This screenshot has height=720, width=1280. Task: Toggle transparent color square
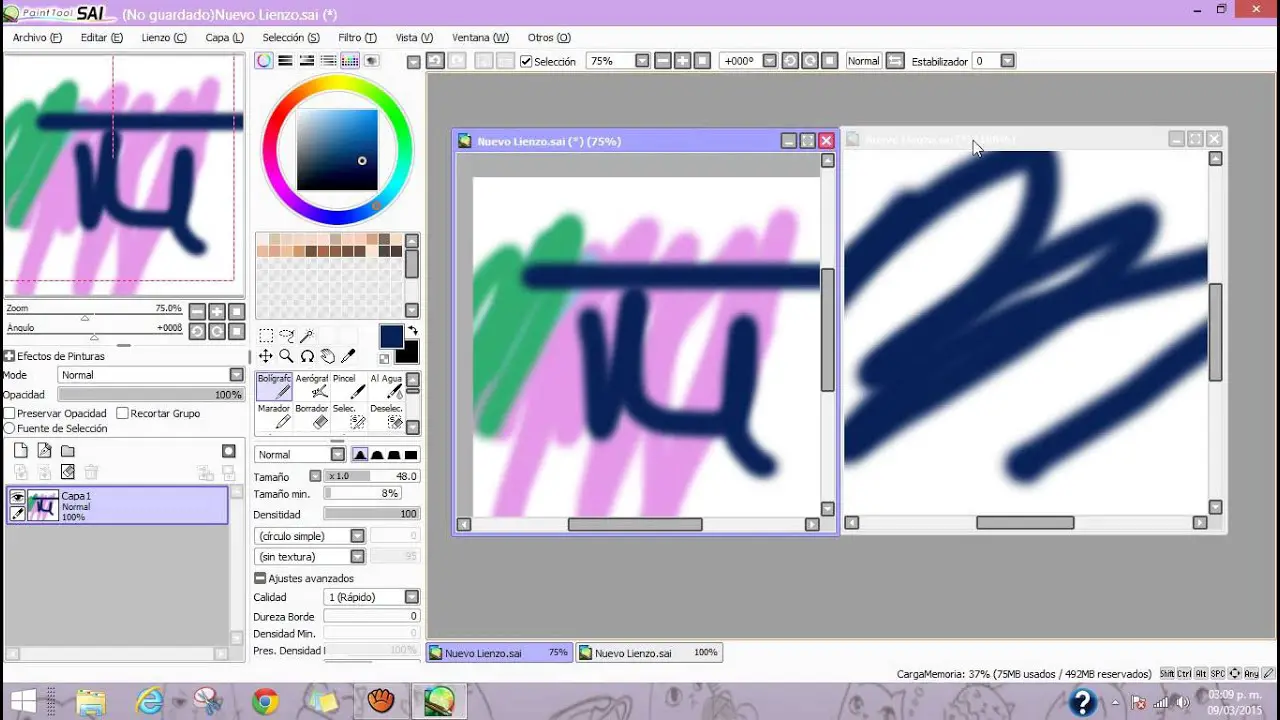pos(384,358)
